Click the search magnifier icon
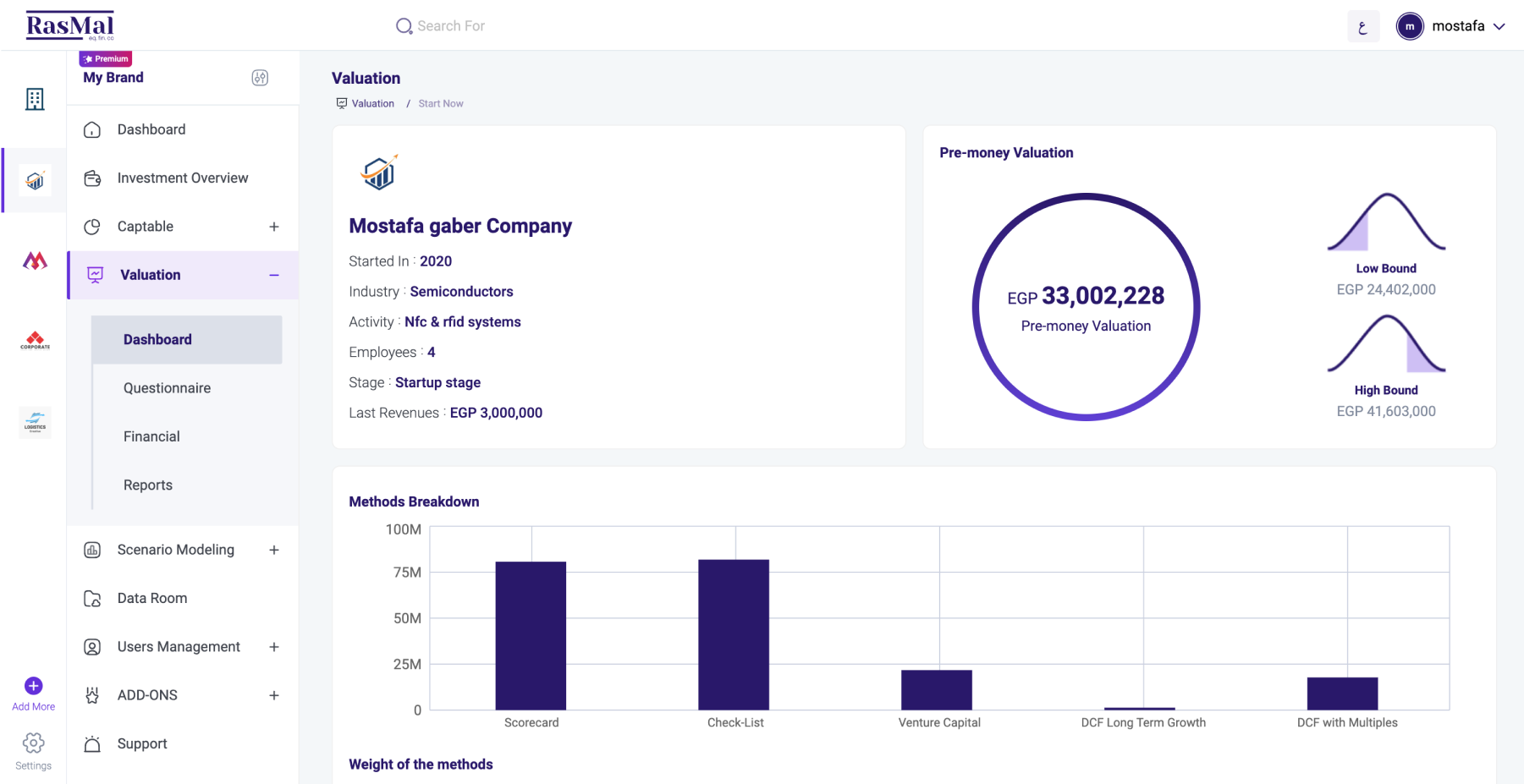The width and height of the screenshot is (1524, 784). pos(404,26)
